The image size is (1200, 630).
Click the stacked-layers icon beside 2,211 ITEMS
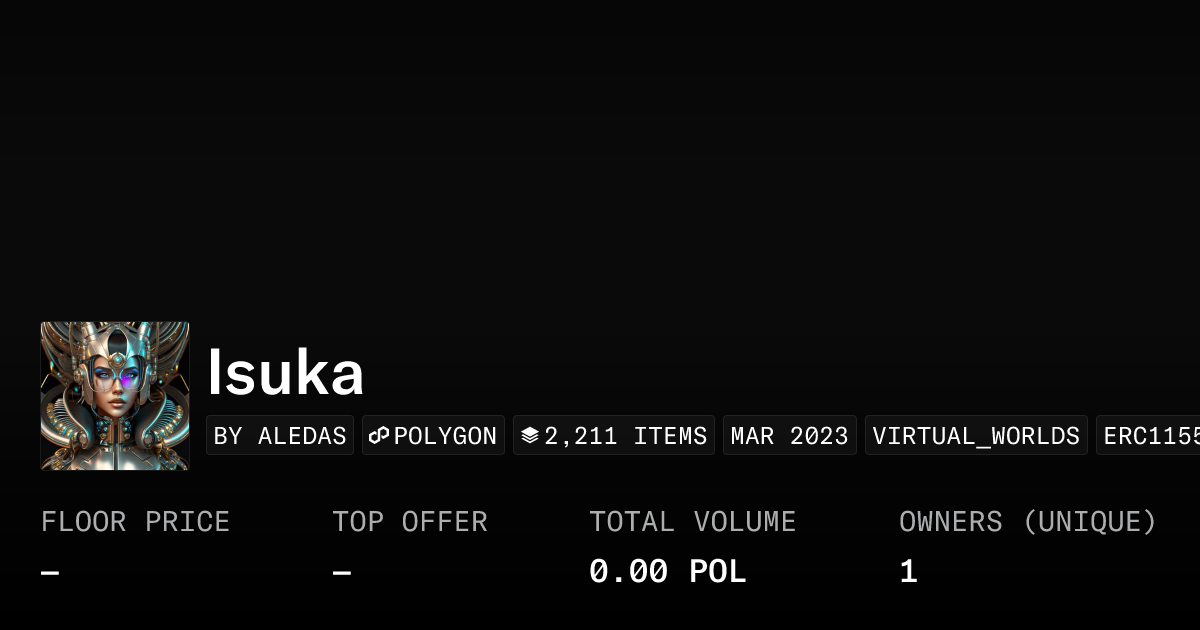(x=530, y=435)
